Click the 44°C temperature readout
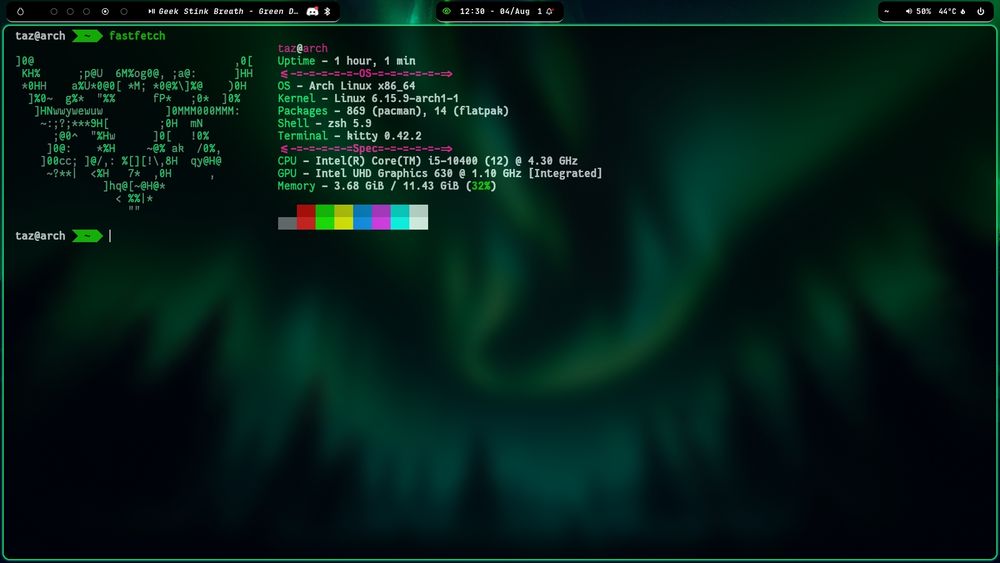1000x563 pixels. click(x=948, y=11)
